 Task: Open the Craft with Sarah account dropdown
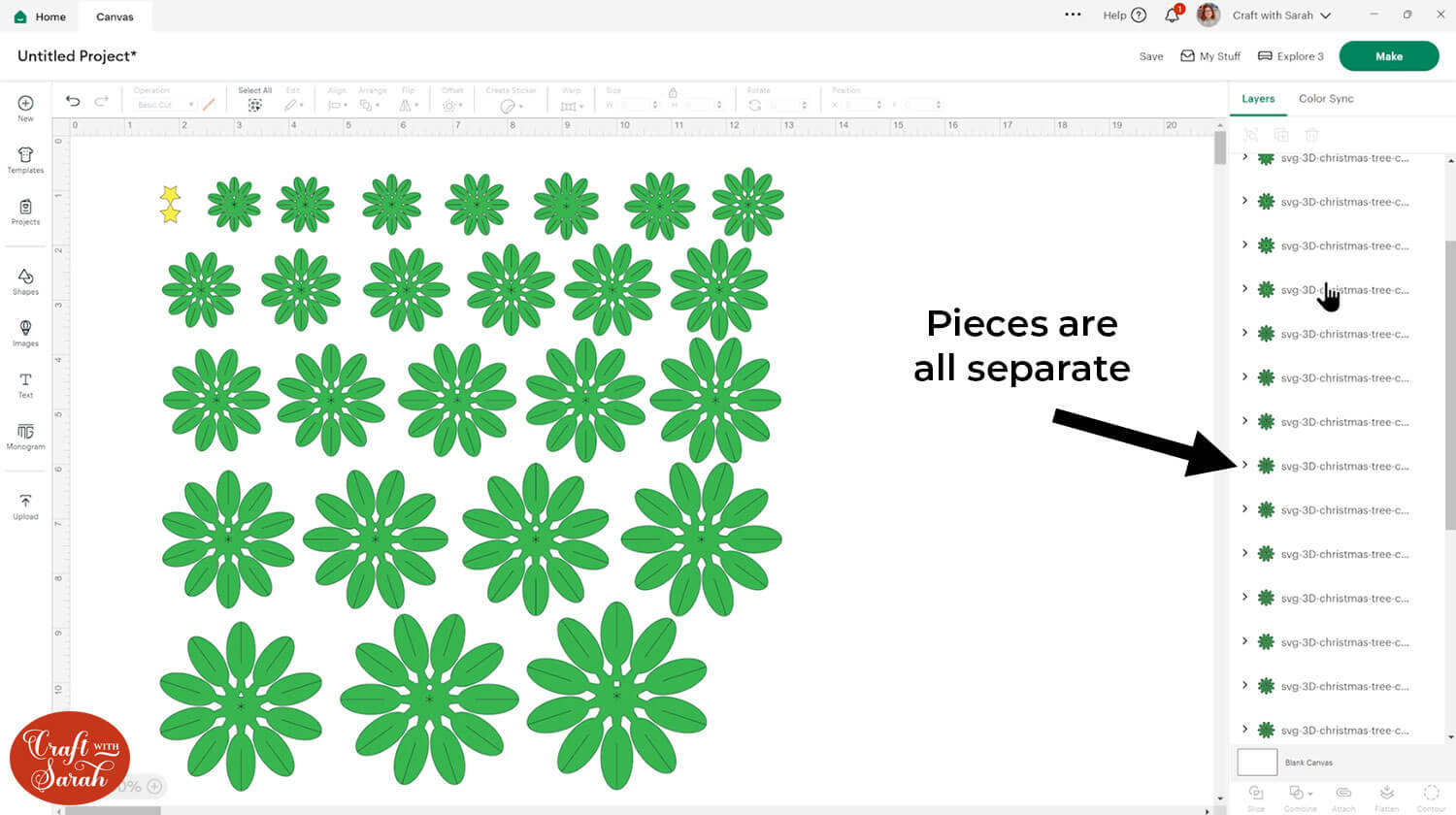coord(1281,16)
